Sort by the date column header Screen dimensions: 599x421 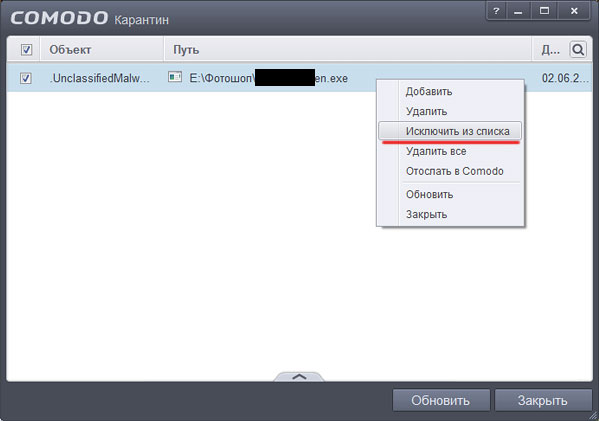tap(550, 49)
